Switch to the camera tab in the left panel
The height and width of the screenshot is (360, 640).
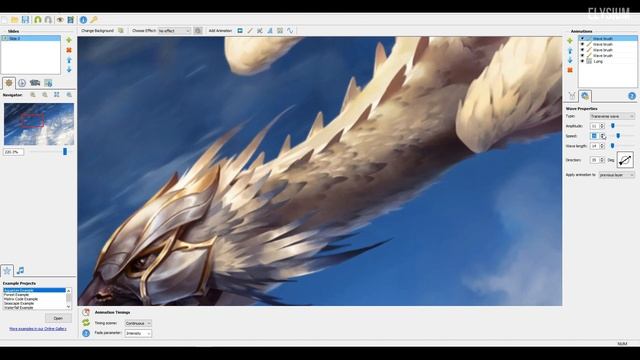tap(35, 83)
